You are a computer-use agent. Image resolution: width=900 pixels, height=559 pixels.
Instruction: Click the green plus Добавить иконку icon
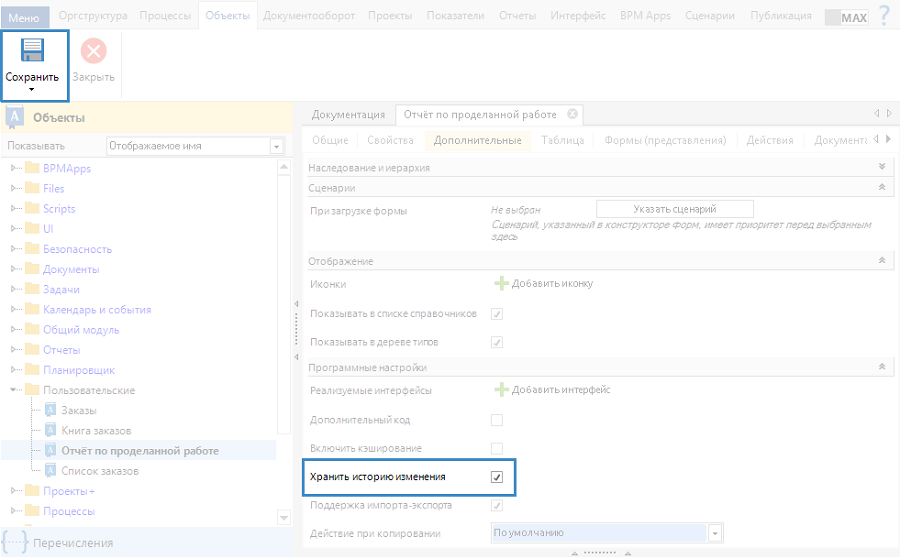coord(502,283)
